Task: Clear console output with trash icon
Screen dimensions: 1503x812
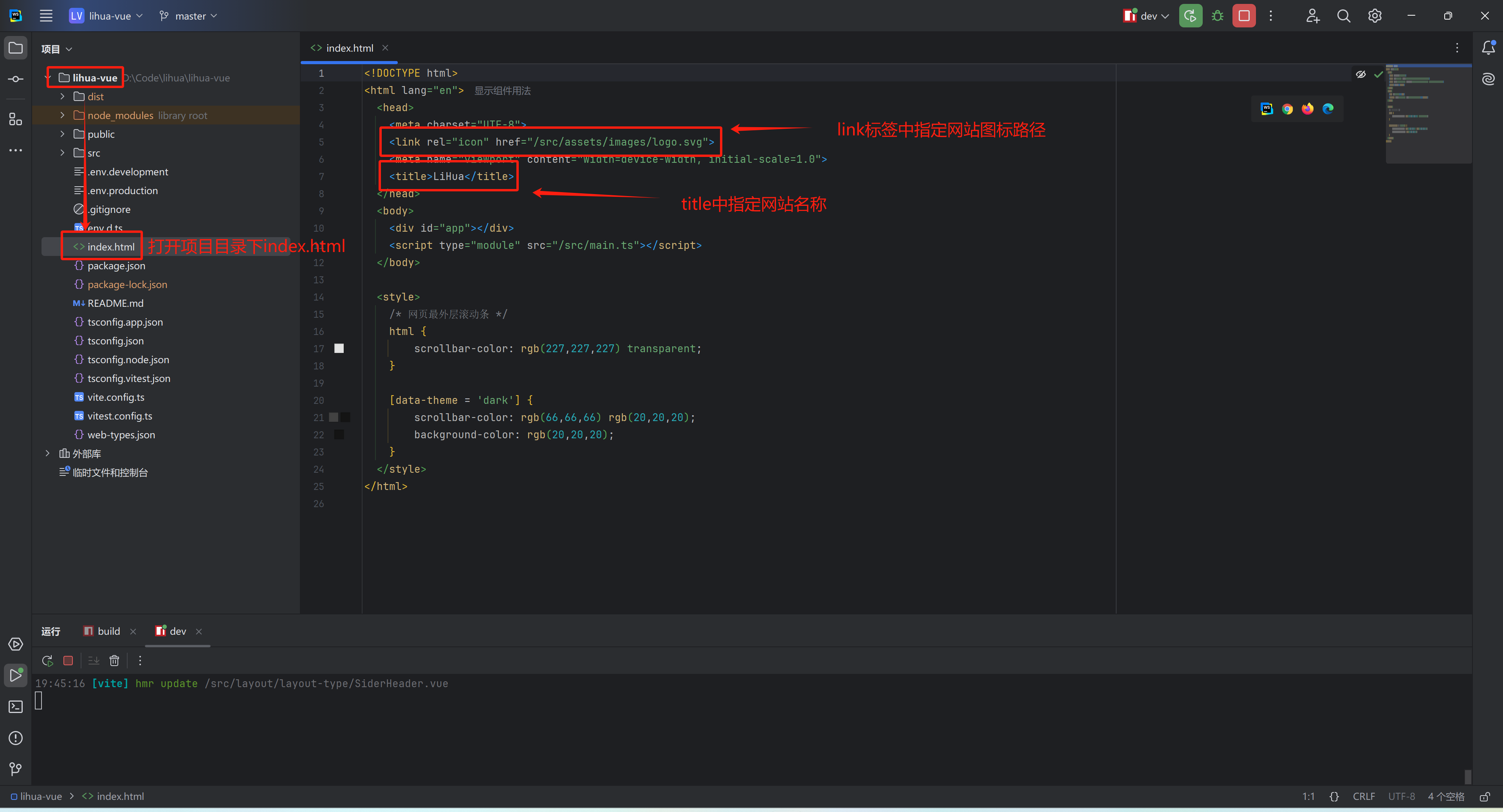Action: click(114, 660)
